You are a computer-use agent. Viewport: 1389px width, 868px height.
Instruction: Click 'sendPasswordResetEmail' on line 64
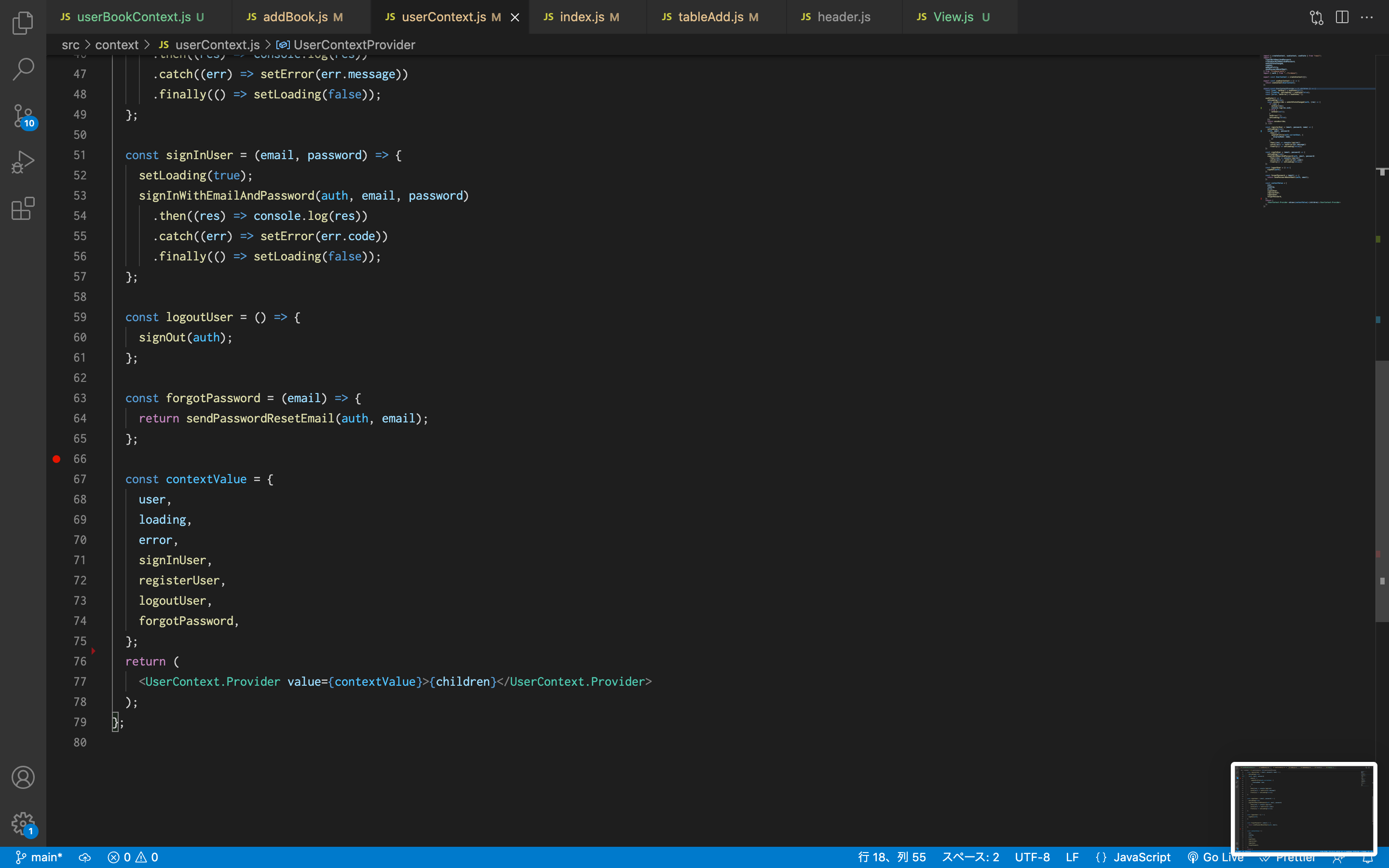click(x=260, y=419)
